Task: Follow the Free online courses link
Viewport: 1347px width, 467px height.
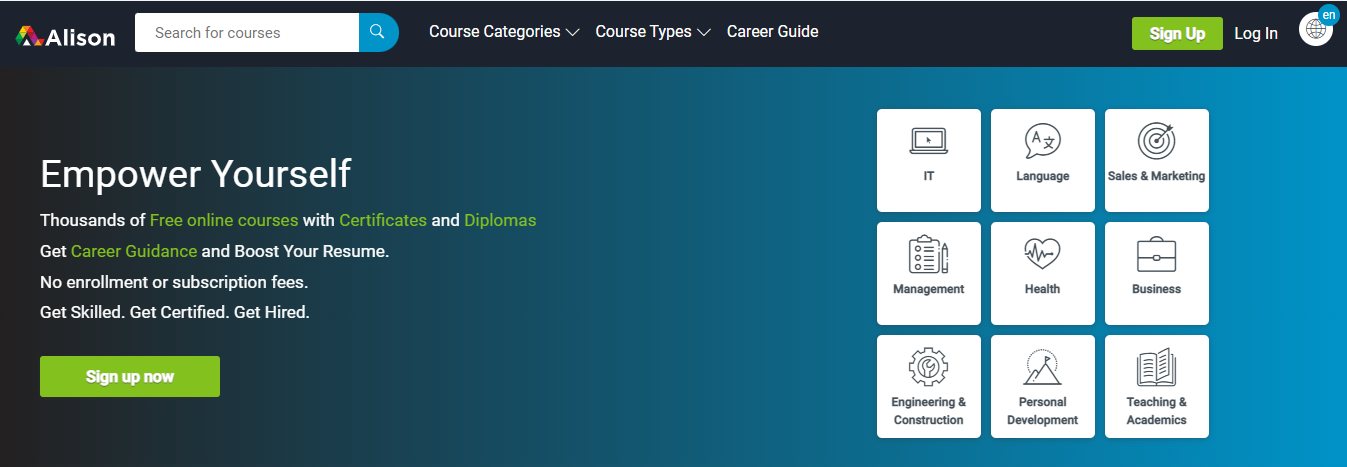Action: click(x=224, y=220)
